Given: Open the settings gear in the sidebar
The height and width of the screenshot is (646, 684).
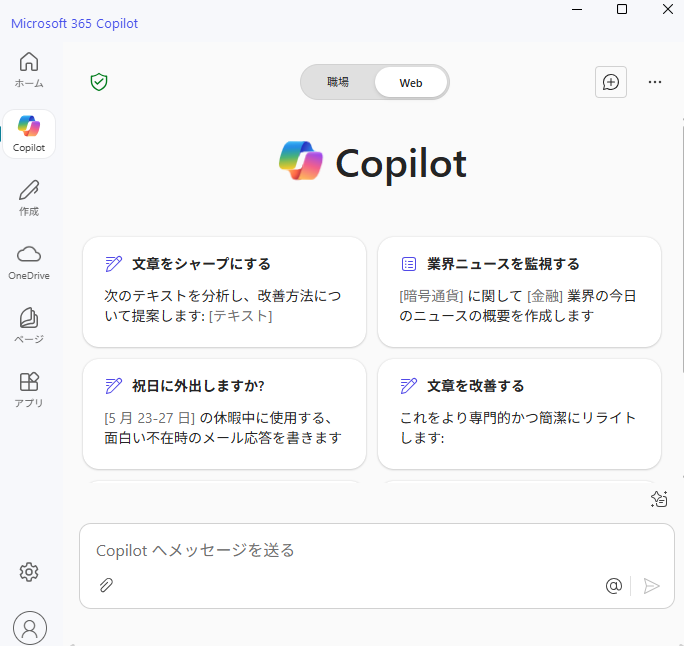Looking at the screenshot, I should [29, 571].
